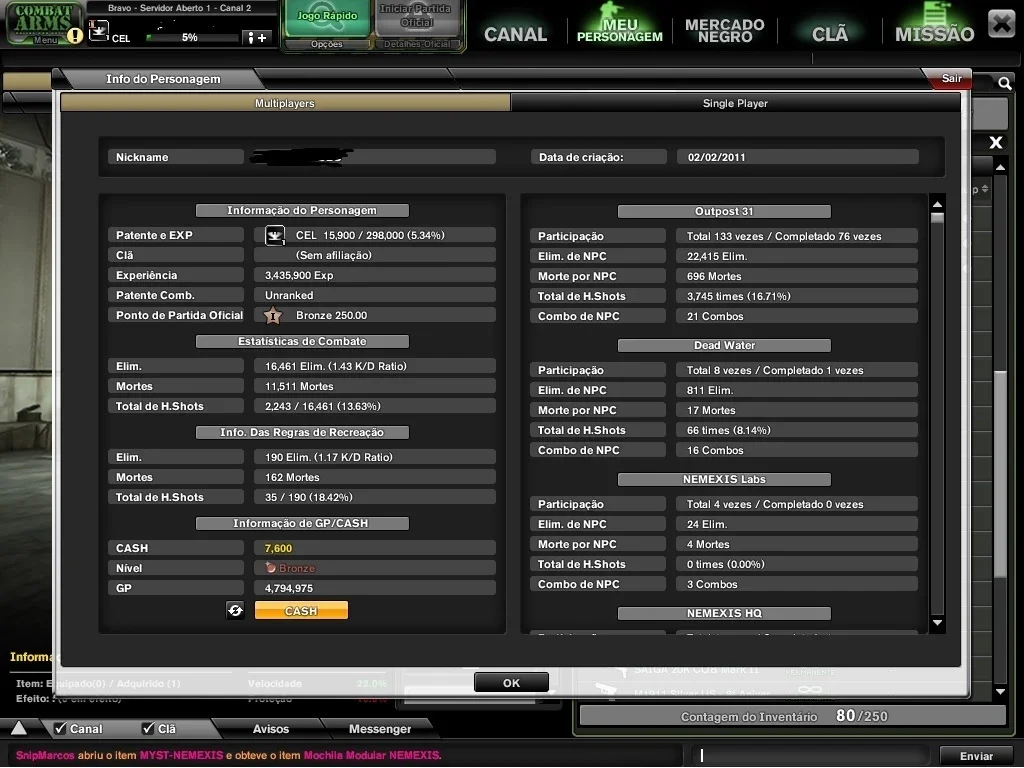The height and width of the screenshot is (768, 1024).
Task: Click the CEL rank insignia icon
Action: [x=275, y=235]
